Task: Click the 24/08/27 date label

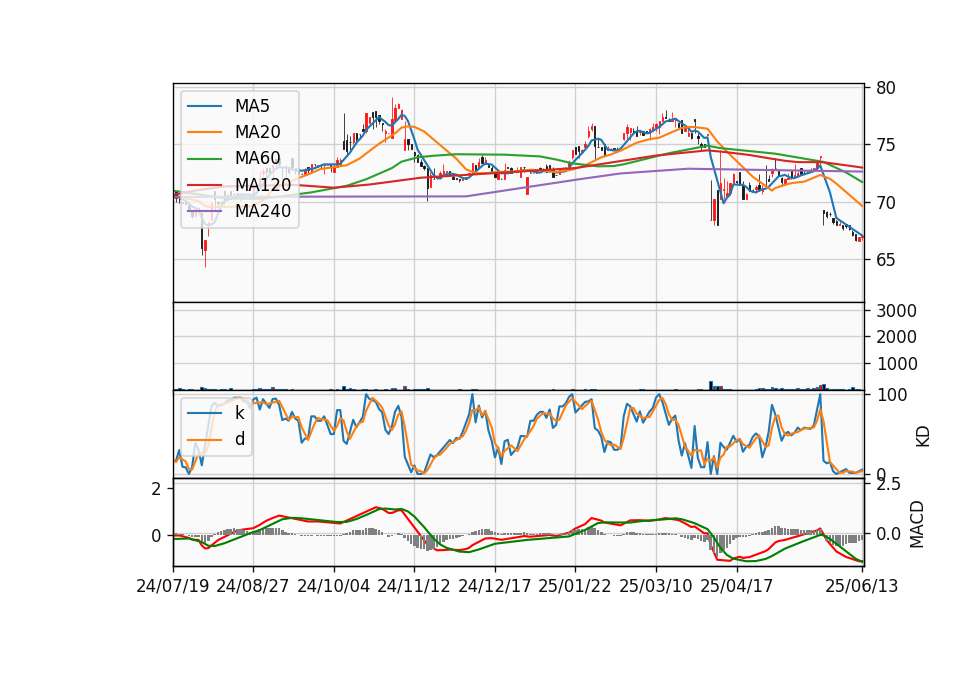Action: pyautogui.click(x=252, y=586)
